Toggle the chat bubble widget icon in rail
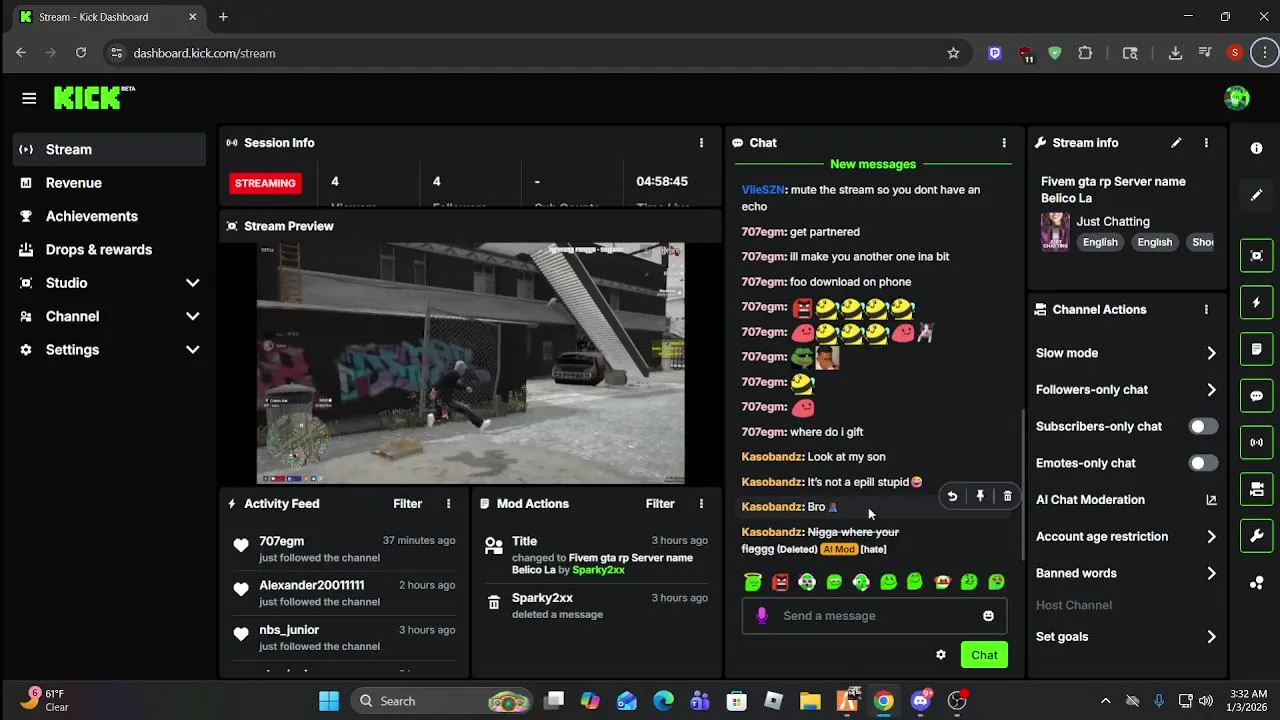Viewport: 1280px width, 720px height. click(x=1257, y=396)
